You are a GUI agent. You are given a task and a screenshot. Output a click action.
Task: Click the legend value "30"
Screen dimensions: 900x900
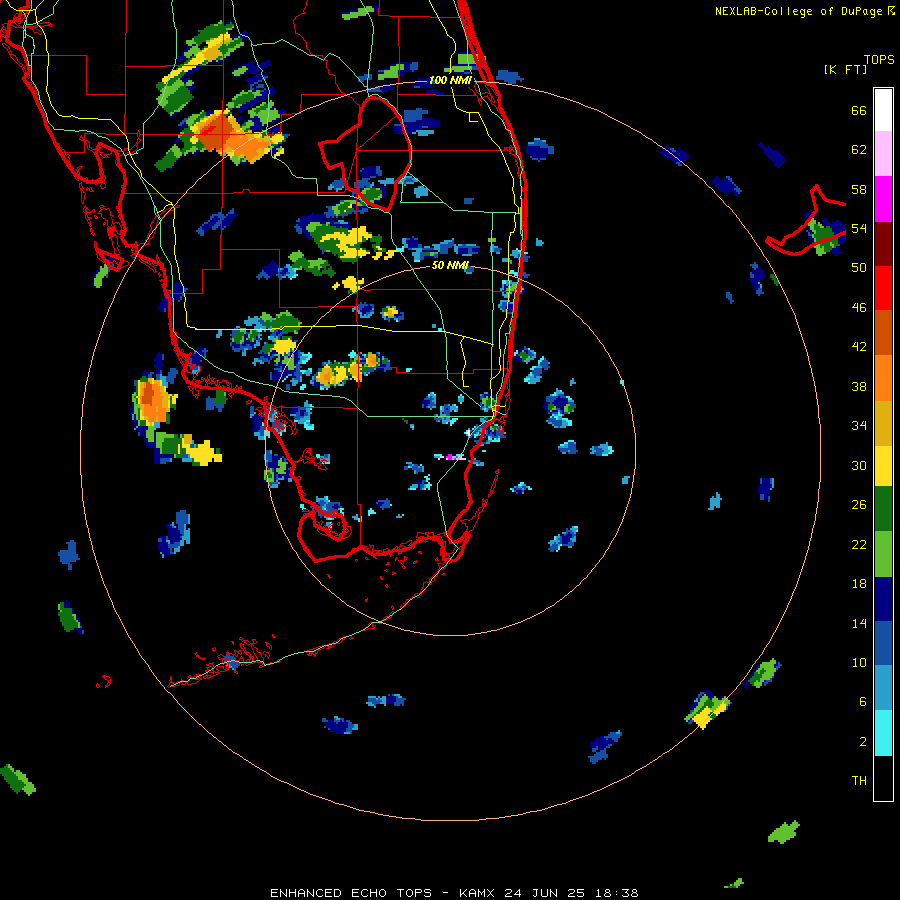pyautogui.click(x=859, y=465)
